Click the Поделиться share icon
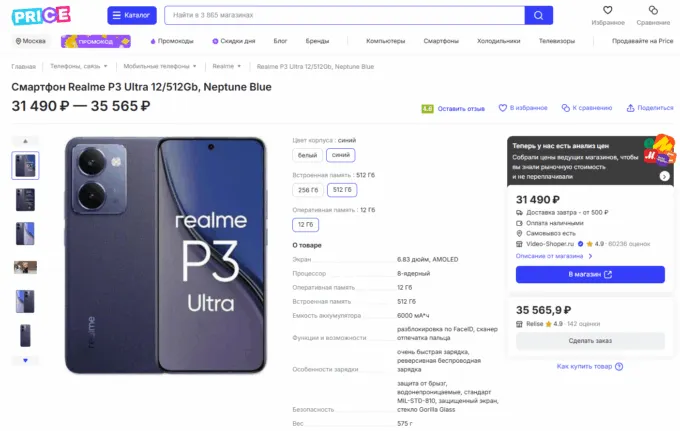This screenshot has height=431, width=680. (630, 107)
